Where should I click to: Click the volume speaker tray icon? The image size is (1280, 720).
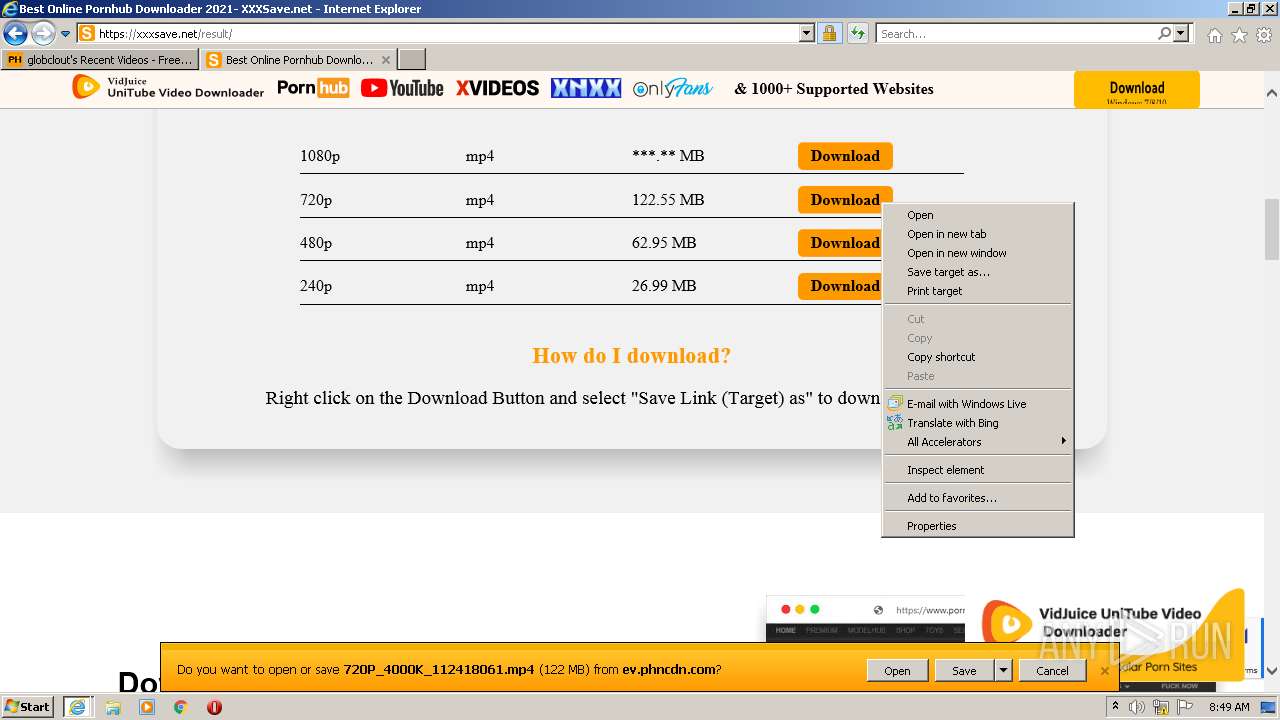[x=1137, y=707]
